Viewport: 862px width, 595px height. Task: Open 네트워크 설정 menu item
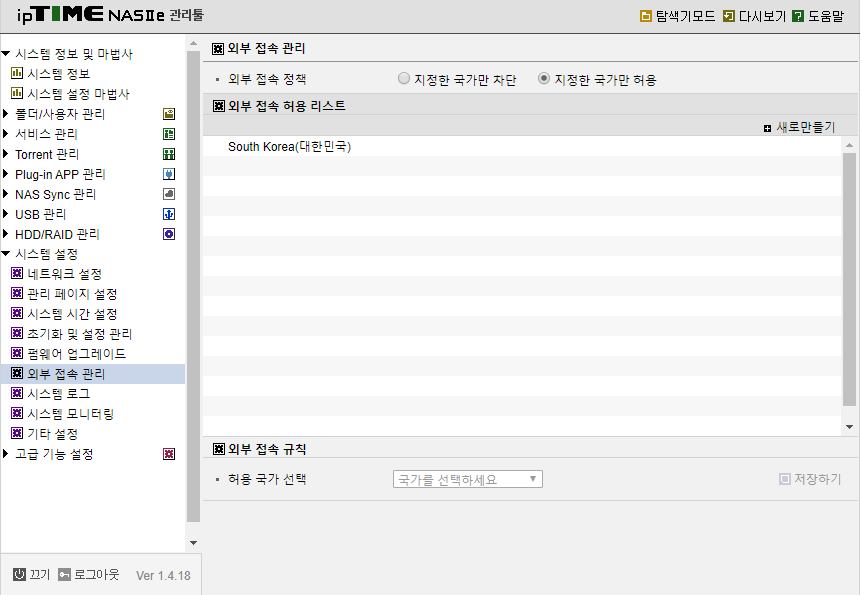[x=64, y=274]
